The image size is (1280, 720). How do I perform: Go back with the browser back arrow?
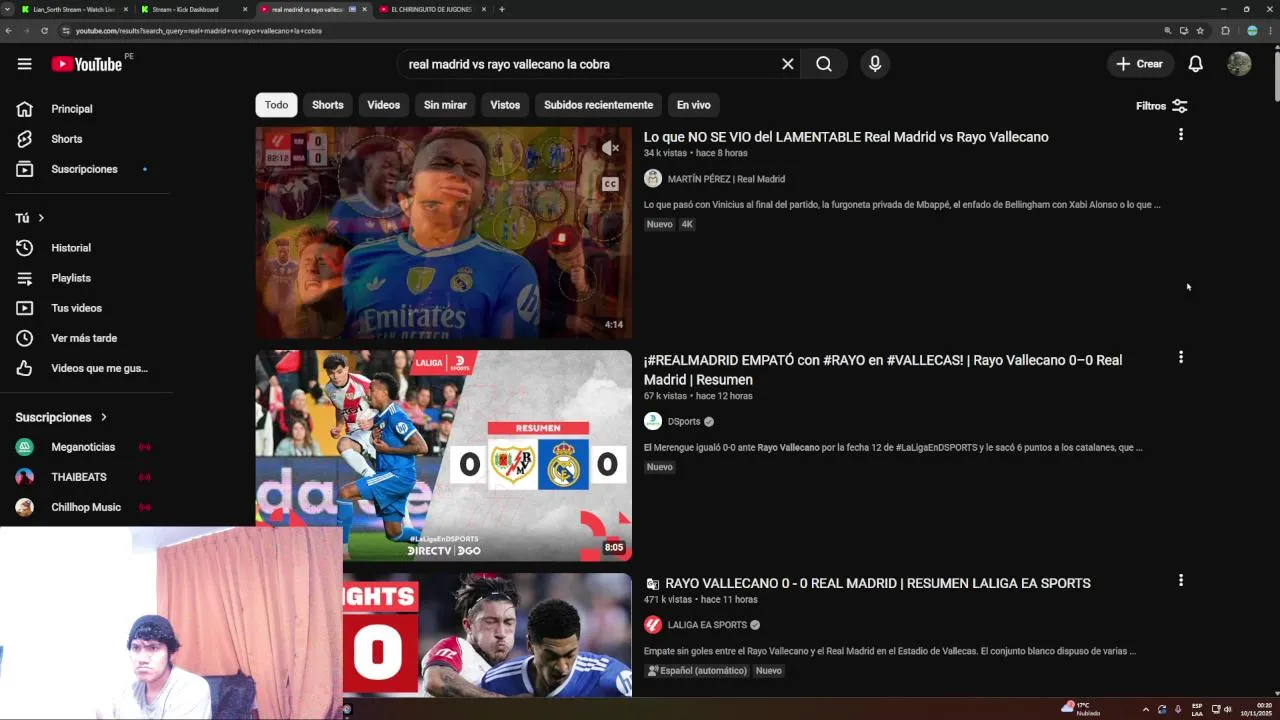coord(9,31)
